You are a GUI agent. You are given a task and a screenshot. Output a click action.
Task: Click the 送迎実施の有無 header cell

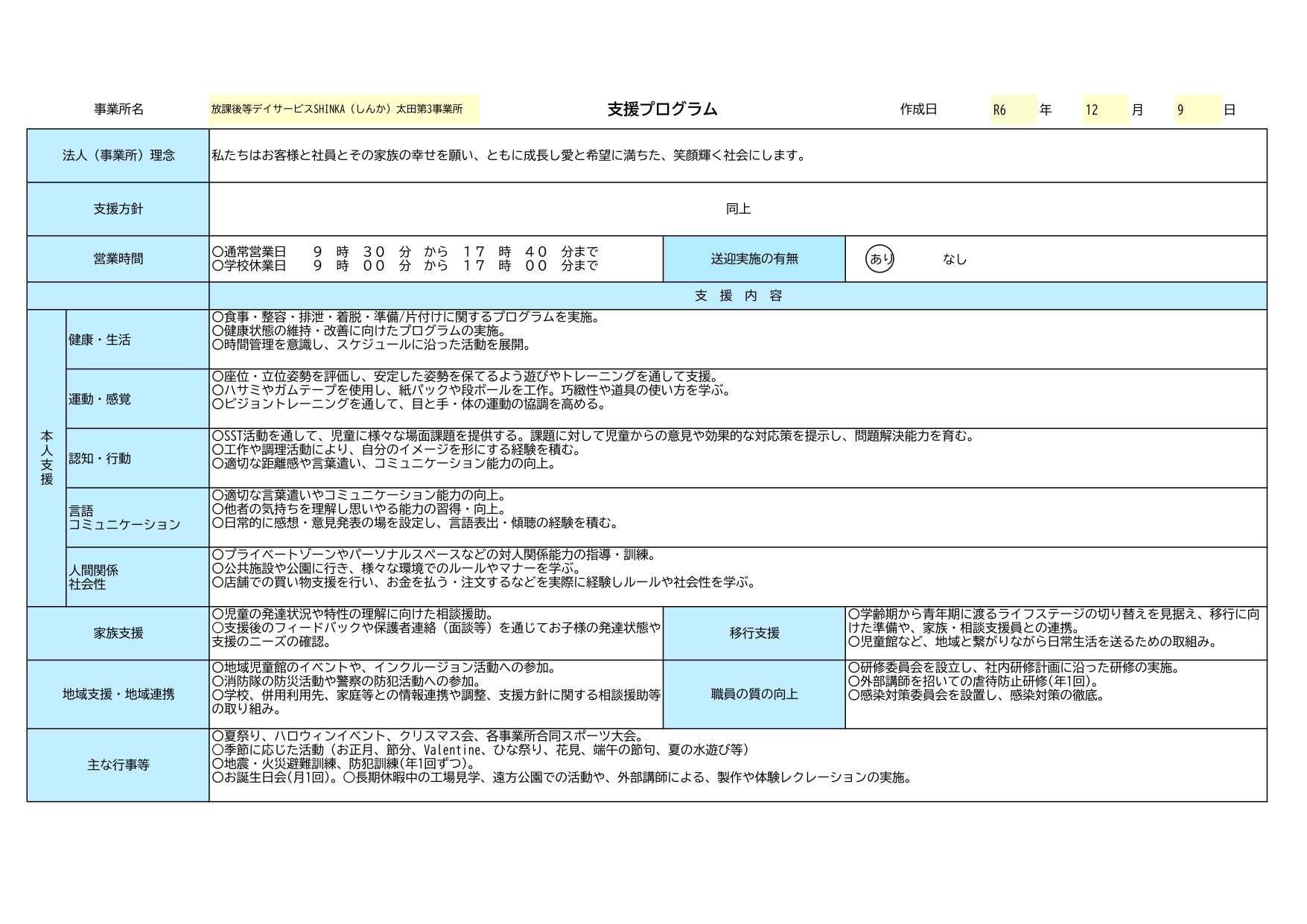pos(754,259)
